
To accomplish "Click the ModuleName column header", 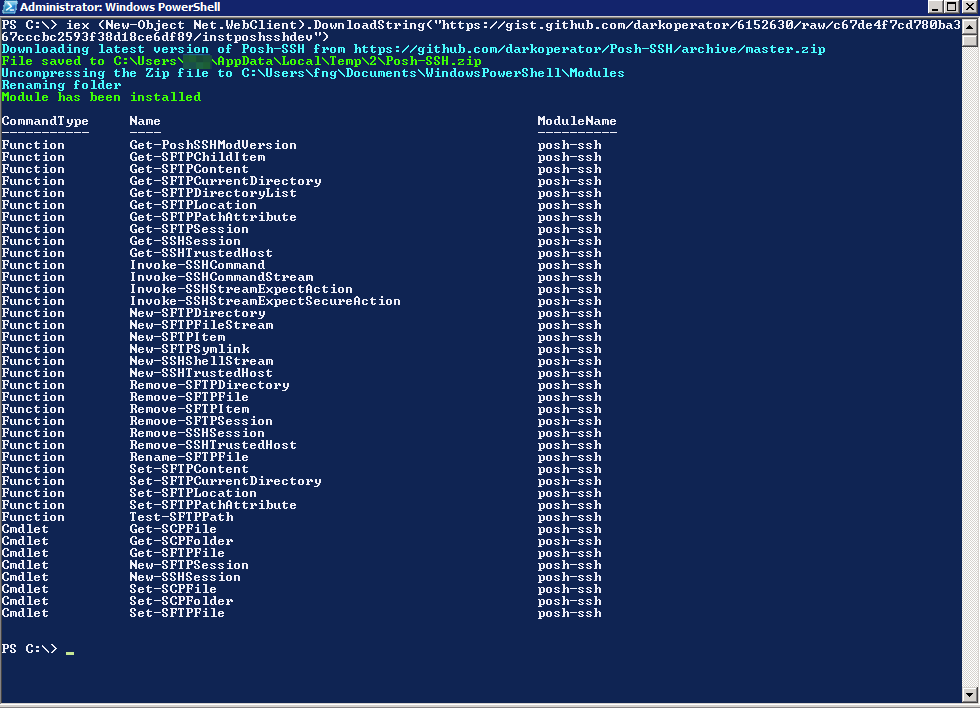I will click(x=577, y=121).
